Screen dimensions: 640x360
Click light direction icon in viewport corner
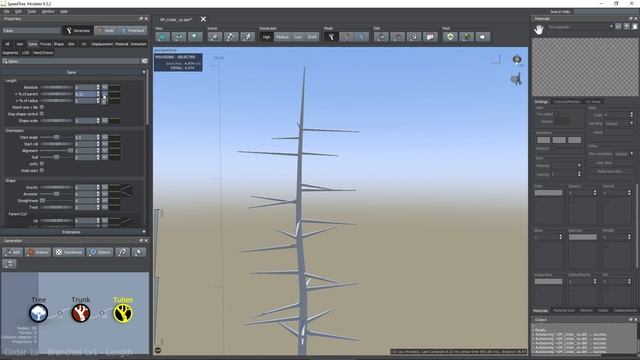point(517,60)
